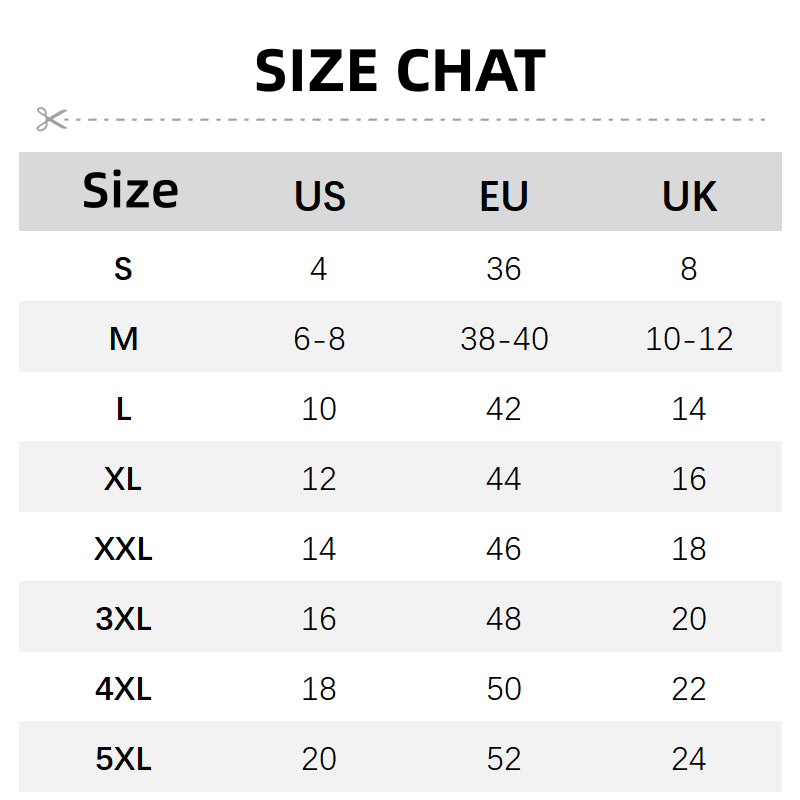The width and height of the screenshot is (800, 800).
Task: Select the Size column header
Action: [130, 191]
